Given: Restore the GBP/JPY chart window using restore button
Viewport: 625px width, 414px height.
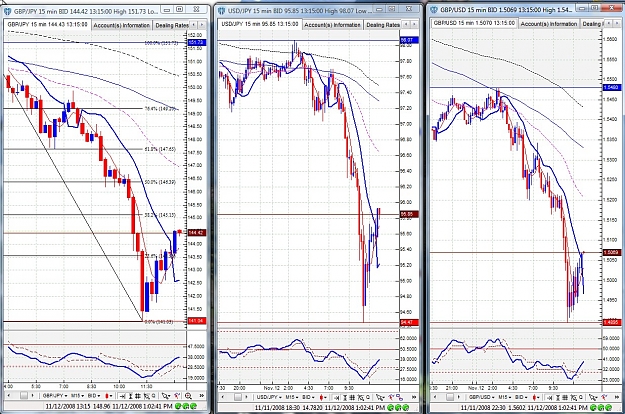Looking at the screenshot, I should coord(180,9).
